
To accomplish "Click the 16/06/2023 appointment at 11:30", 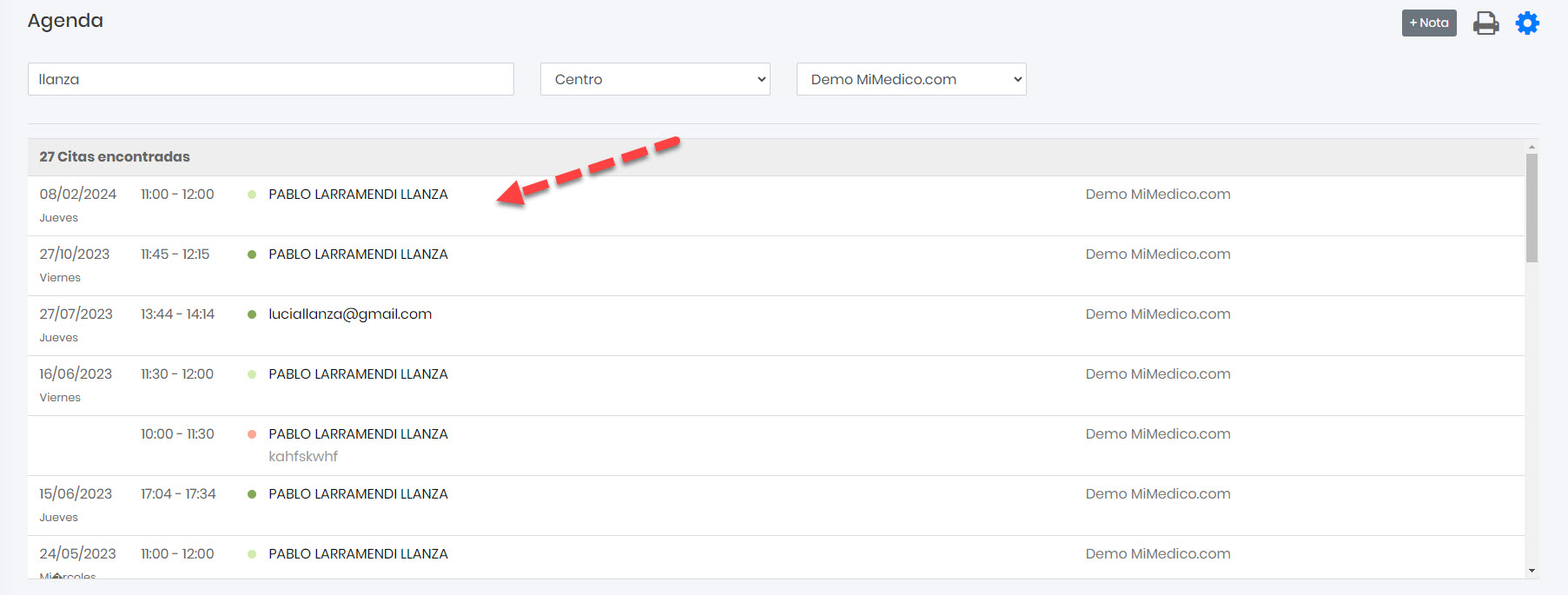I will [358, 374].
